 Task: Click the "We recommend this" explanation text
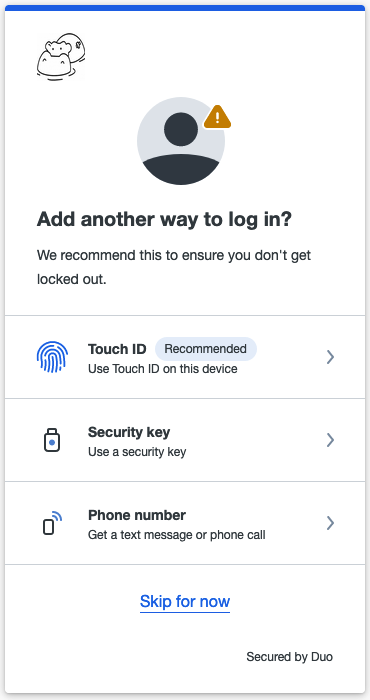pyautogui.click(x=174, y=267)
